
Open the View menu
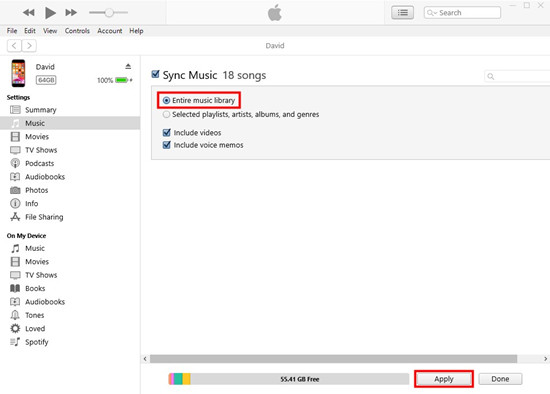50,31
